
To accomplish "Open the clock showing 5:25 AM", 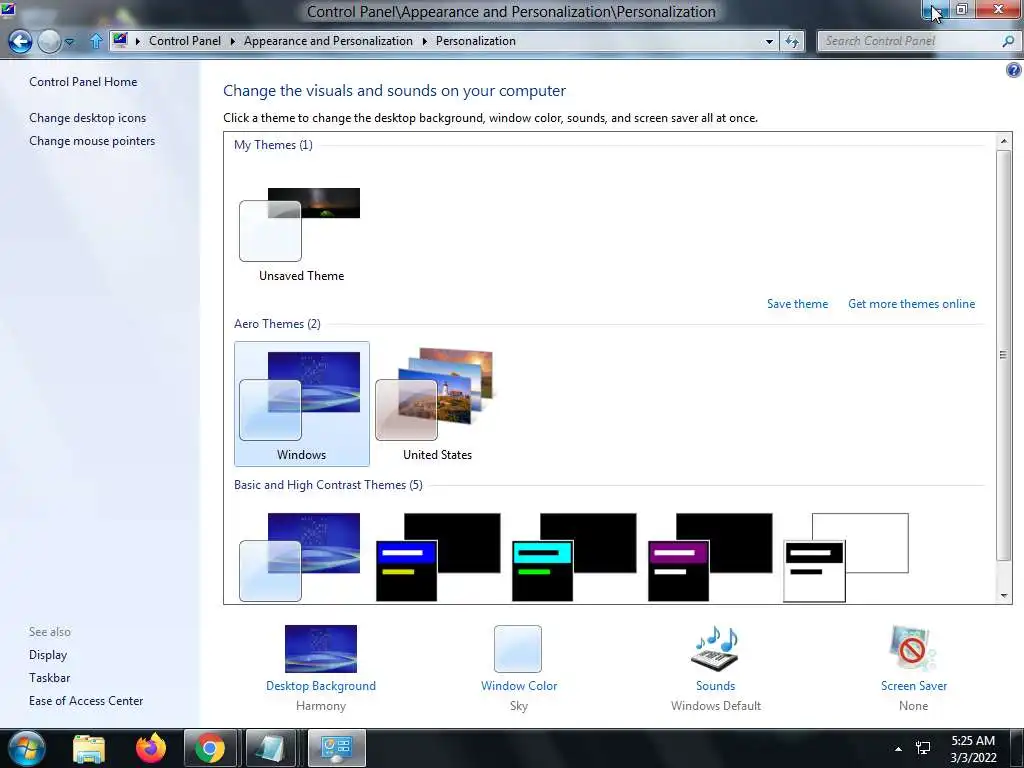I will click(x=973, y=749).
